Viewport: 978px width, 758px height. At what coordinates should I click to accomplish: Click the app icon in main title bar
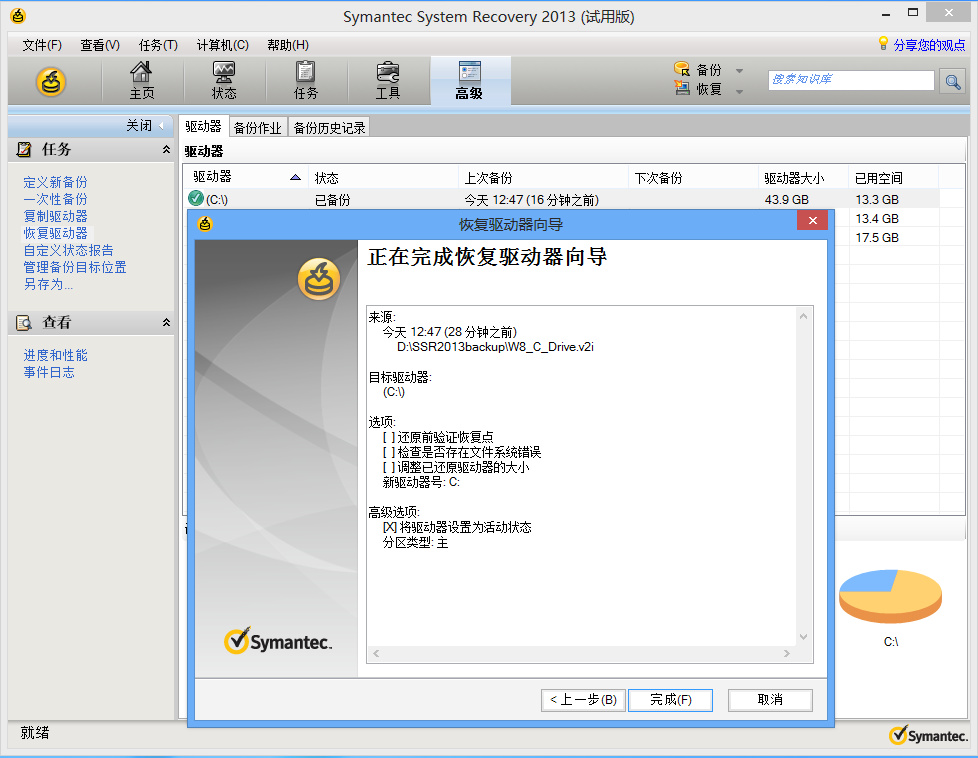18,16
